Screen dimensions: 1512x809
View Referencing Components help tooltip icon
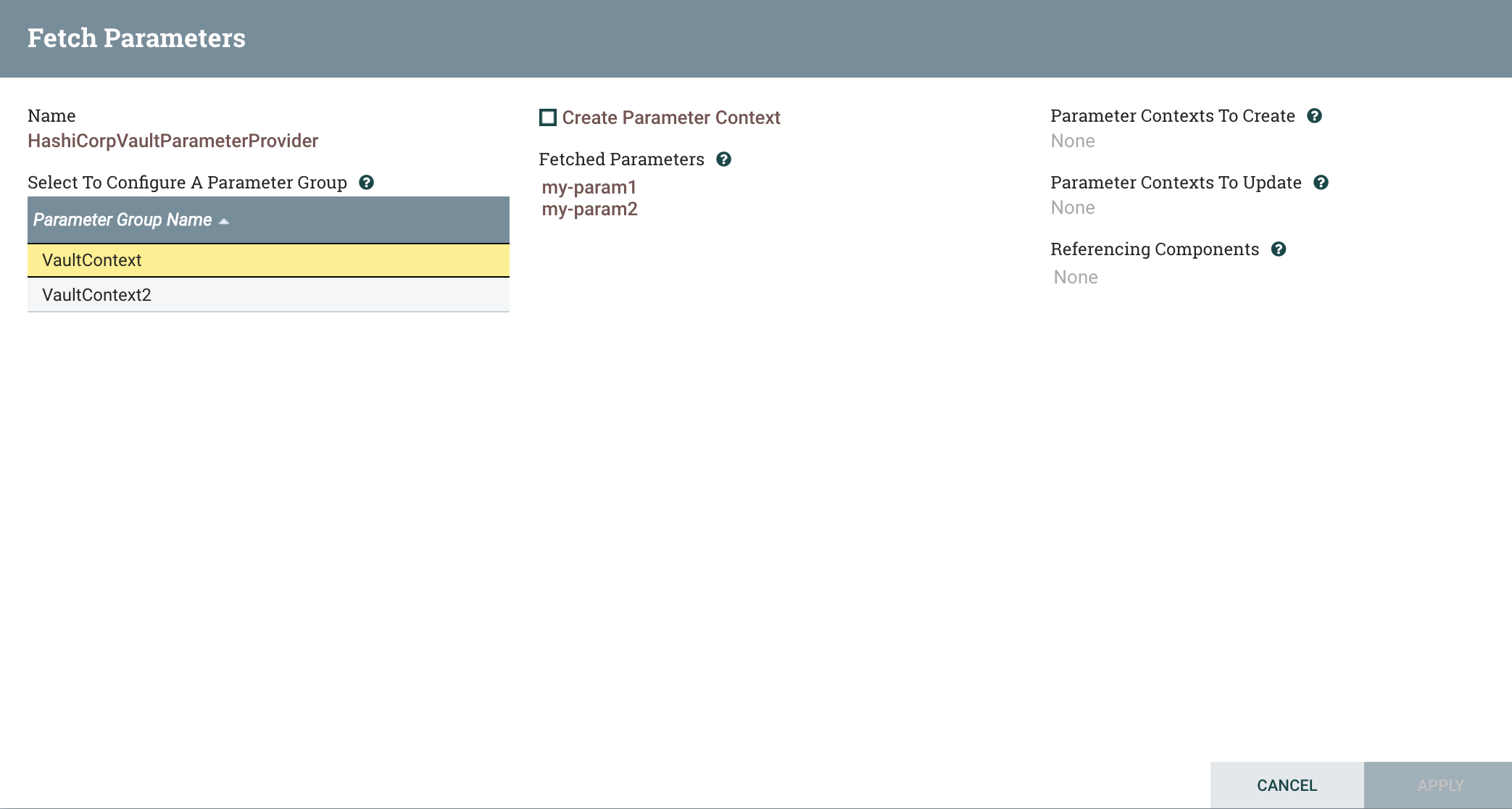(x=1279, y=249)
